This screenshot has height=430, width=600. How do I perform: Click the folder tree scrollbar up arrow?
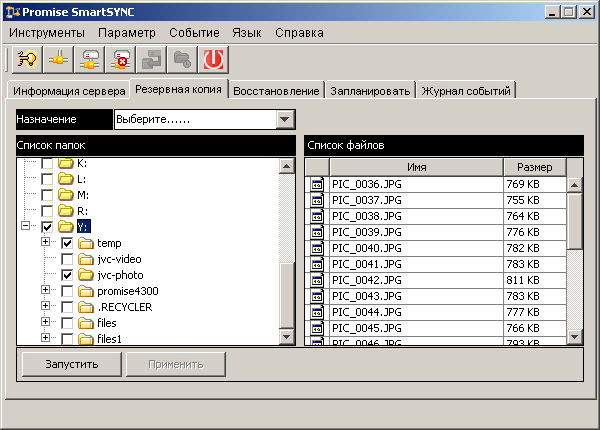point(287,166)
